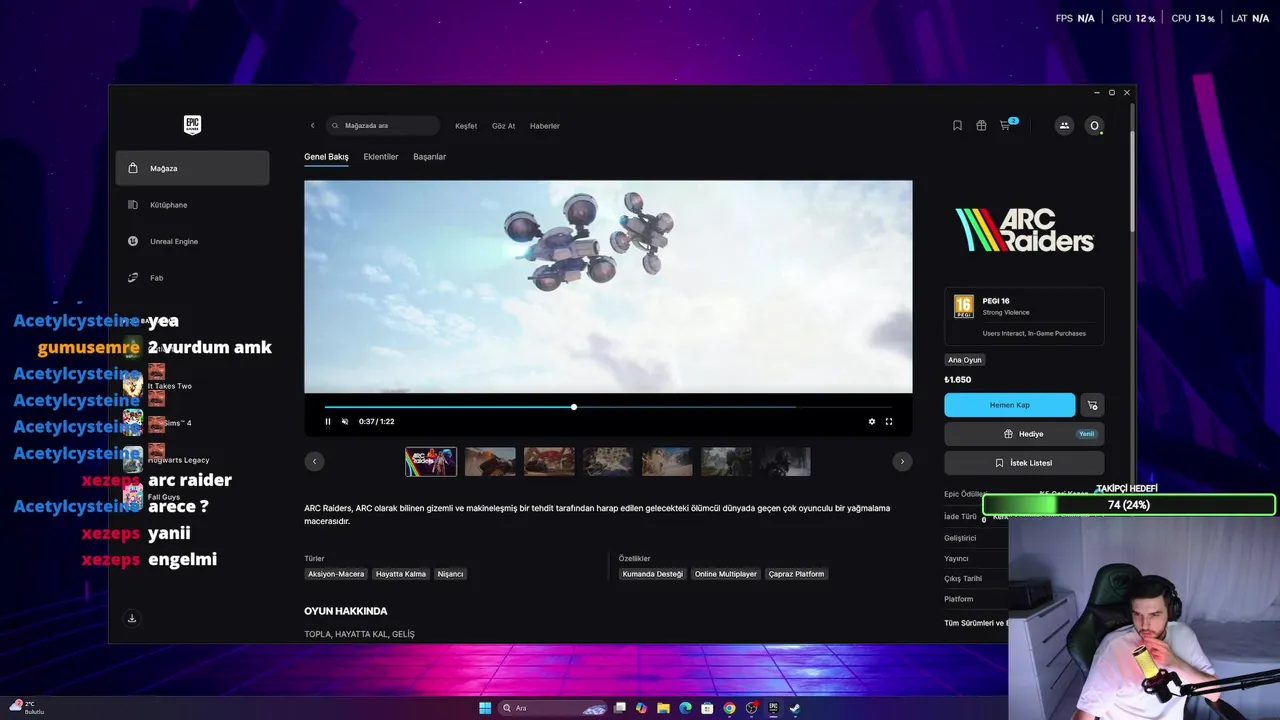The width and height of the screenshot is (1280, 720).
Task: Click the Online Multiplayer feature tag
Action: 726,574
